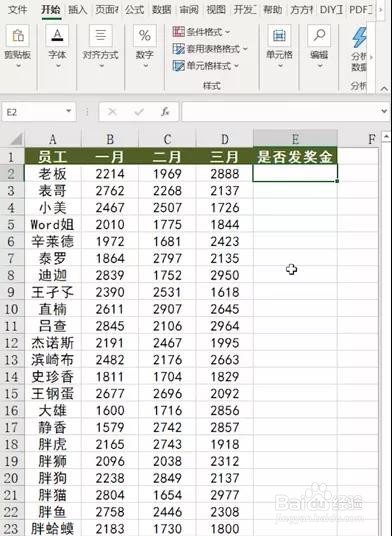Select the cell with value 2964
The height and width of the screenshot is (536, 392).
pyautogui.click(x=225, y=326)
